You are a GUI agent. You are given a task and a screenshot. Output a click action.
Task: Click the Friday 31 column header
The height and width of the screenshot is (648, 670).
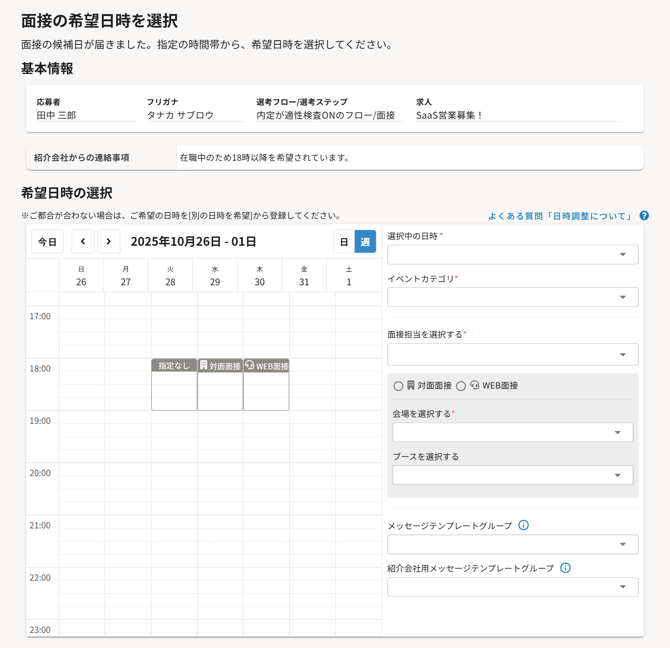coord(304,276)
